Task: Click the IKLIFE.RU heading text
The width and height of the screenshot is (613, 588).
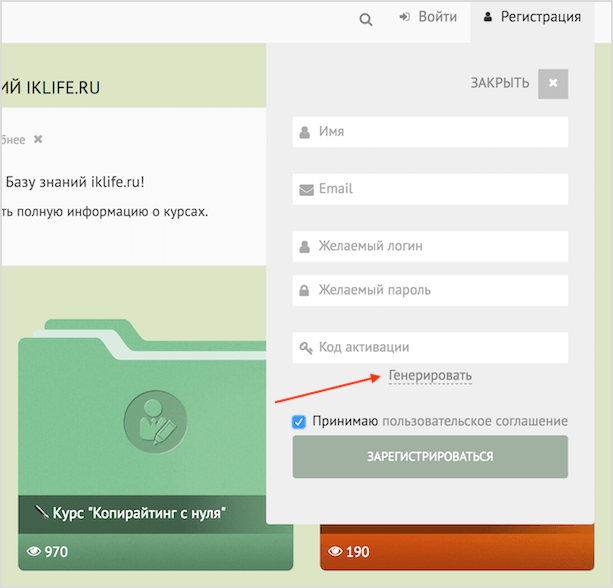Action: coord(63,88)
